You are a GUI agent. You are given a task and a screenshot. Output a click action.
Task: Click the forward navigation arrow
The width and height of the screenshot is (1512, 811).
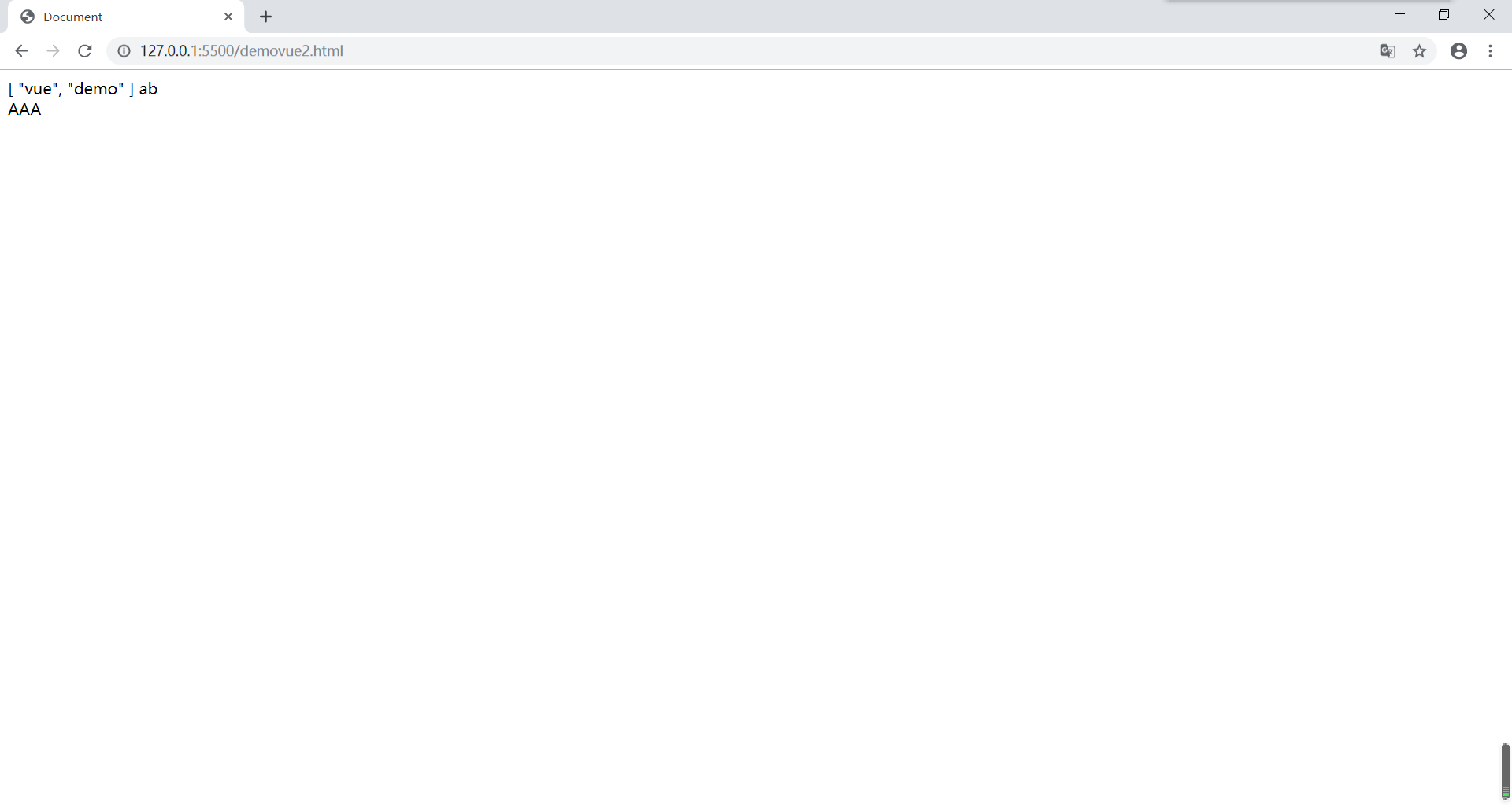point(53,51)
